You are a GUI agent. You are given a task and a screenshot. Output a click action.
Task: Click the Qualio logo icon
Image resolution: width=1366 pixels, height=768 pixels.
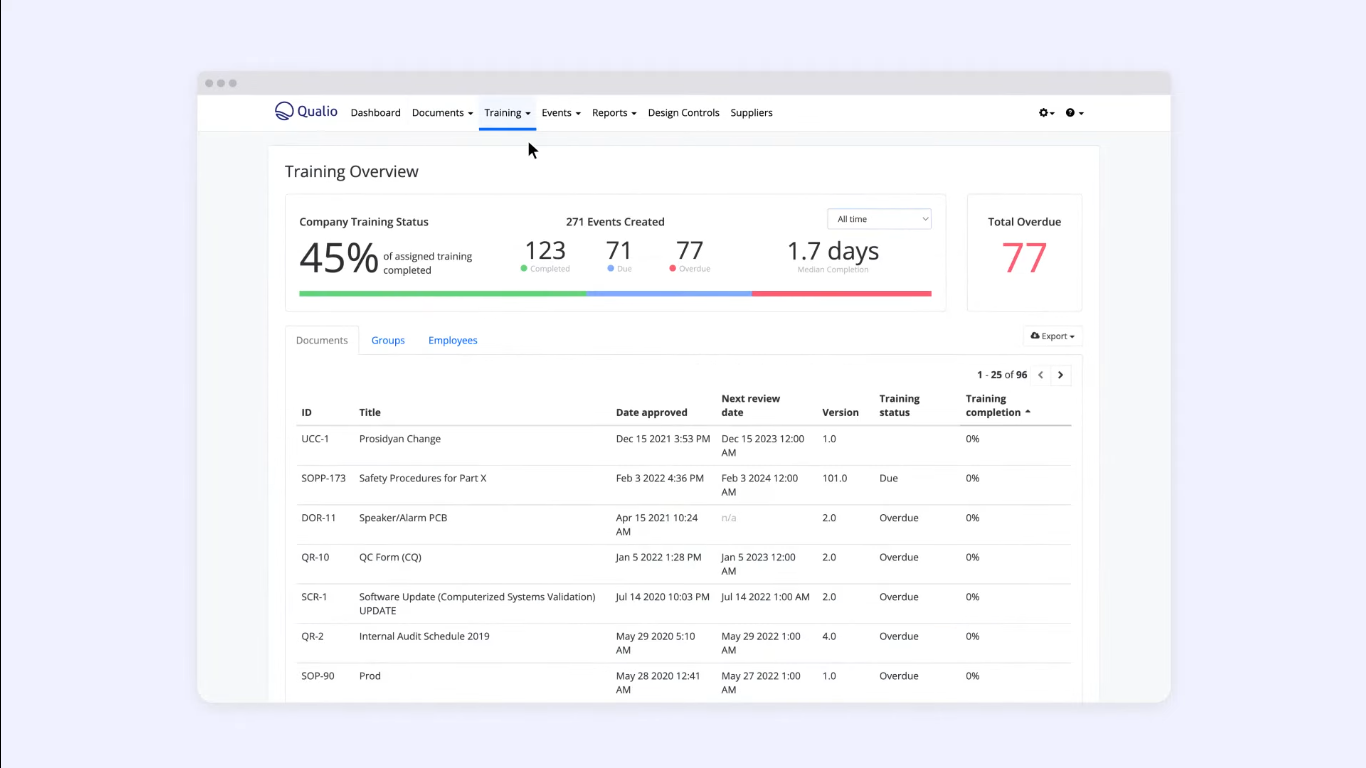point(284,112)
